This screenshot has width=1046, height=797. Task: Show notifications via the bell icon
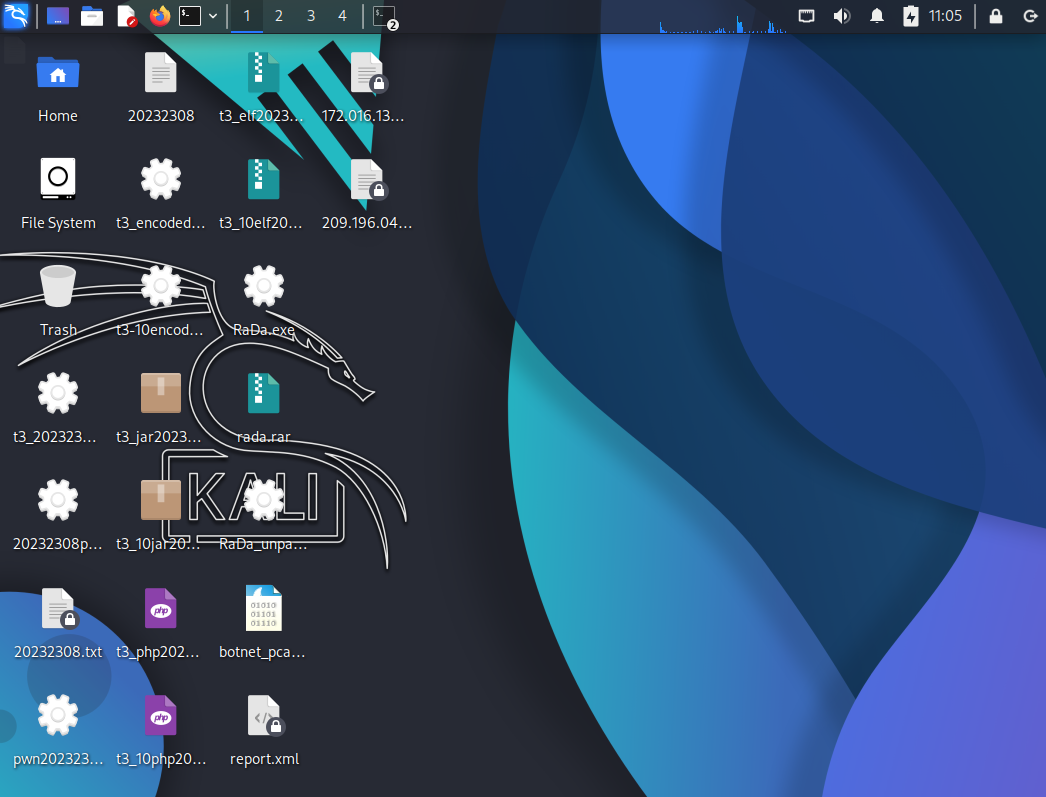pos(877,16)
